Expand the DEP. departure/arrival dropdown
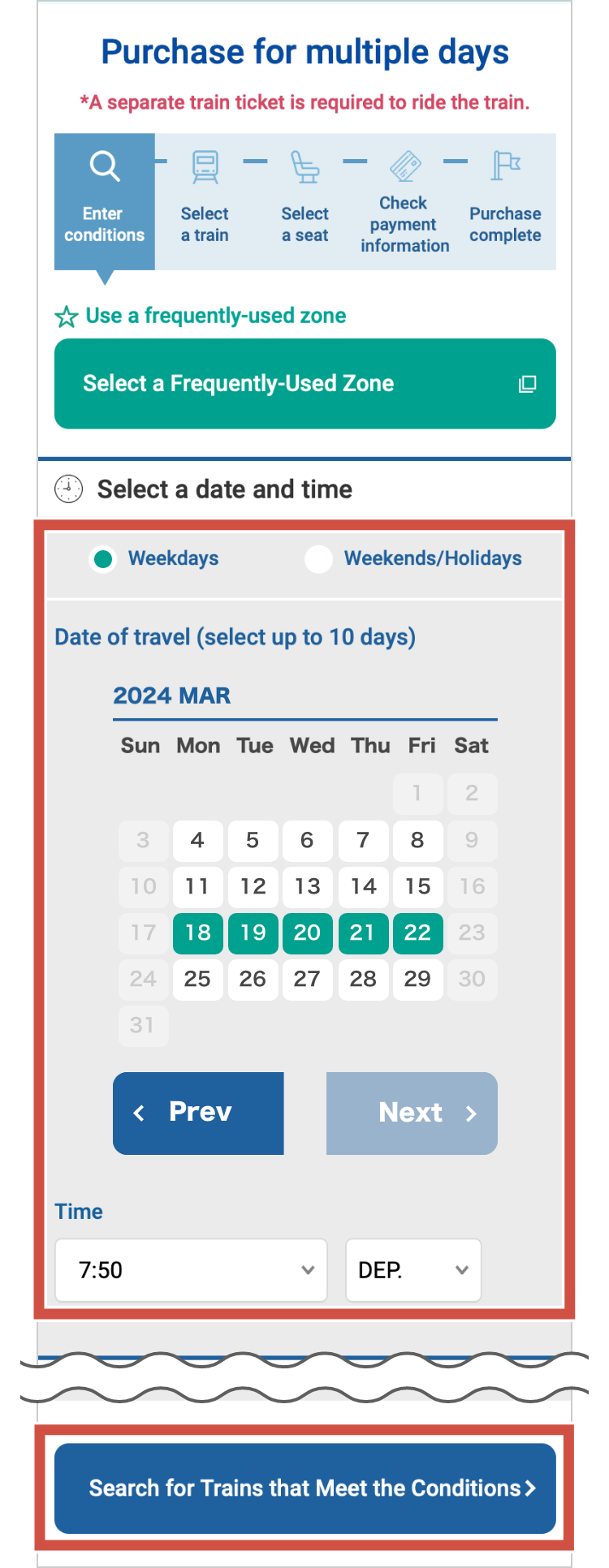 coord(413,1269)
